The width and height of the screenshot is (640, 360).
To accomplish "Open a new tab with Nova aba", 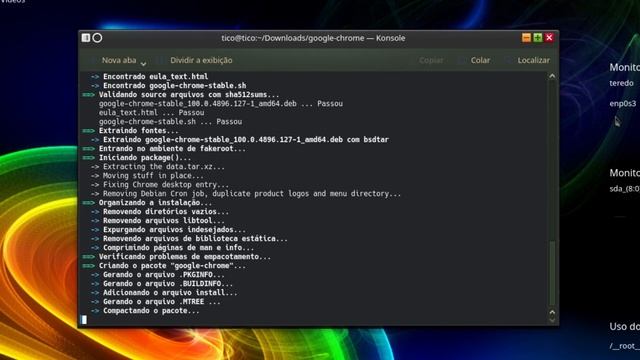I will 119,60.
